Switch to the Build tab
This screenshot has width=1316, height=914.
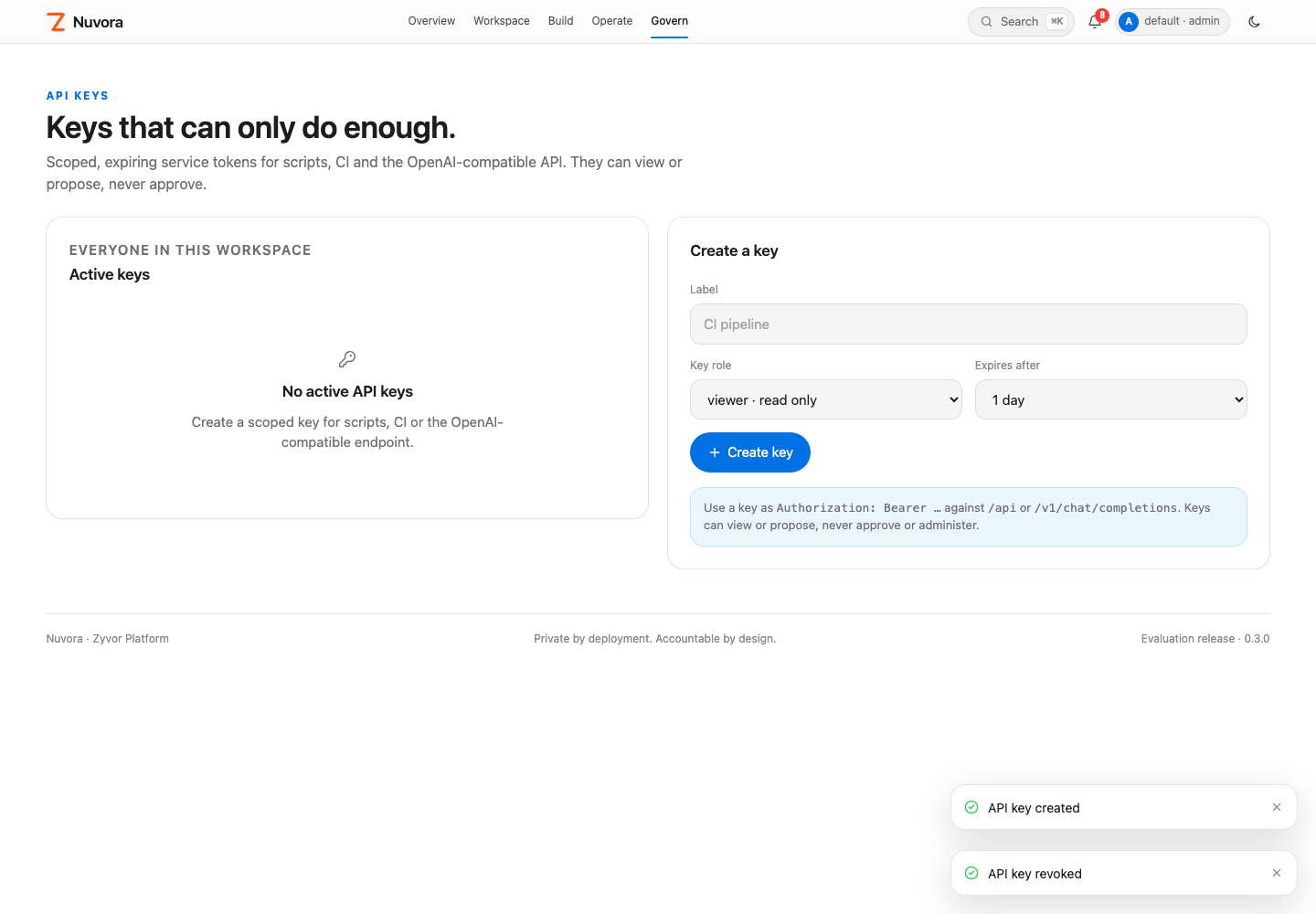(561, 21)
